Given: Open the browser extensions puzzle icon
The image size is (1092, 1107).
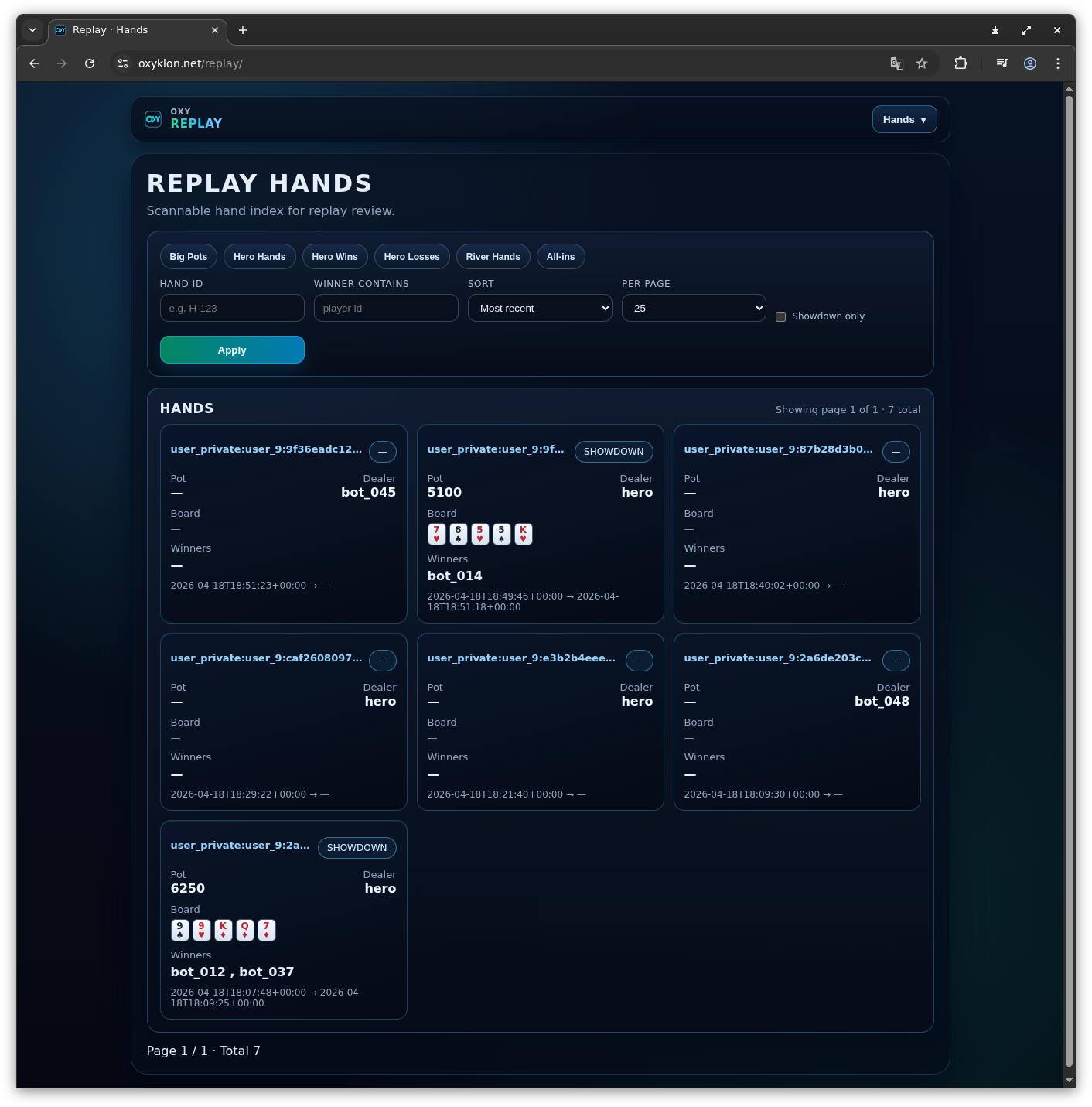Looking at the screenshot, I should click(x=961, y=63).
